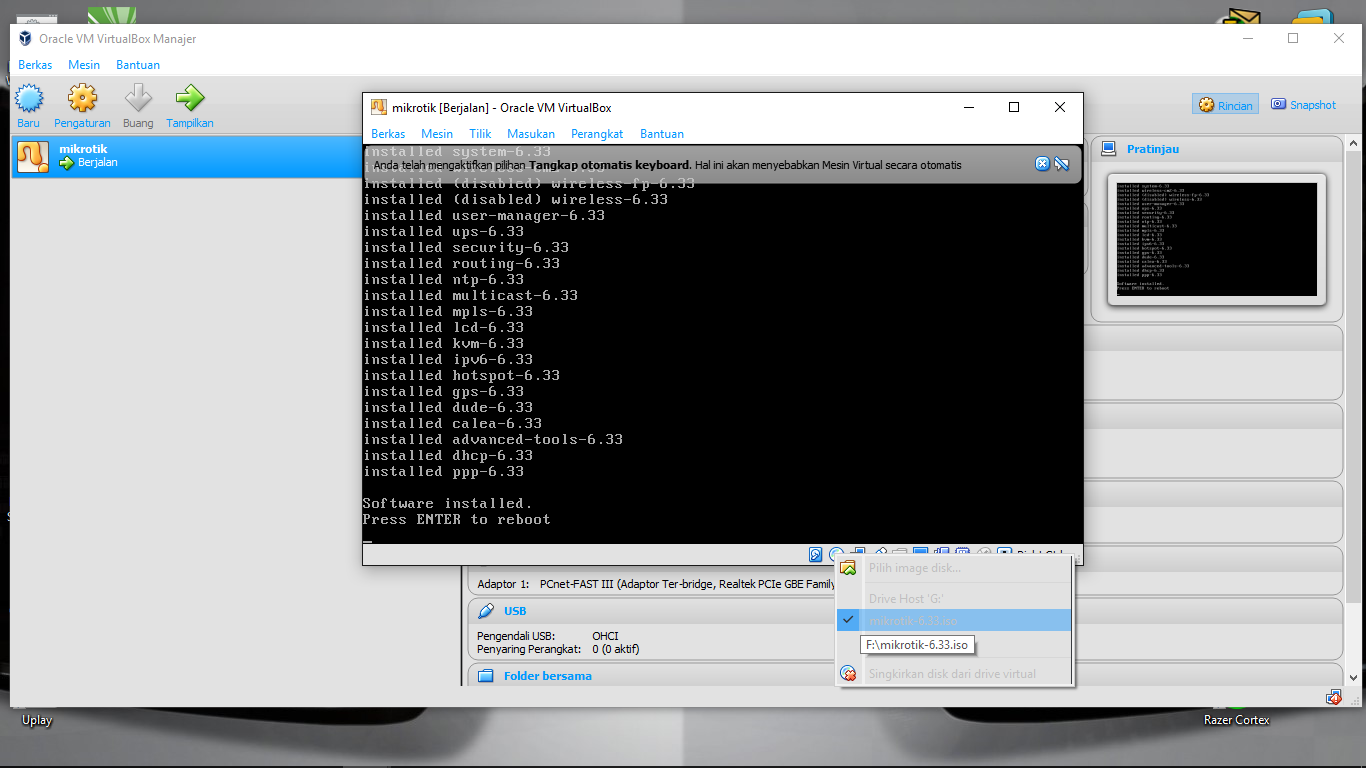Suppress future auto-capture keyboard warnings
Image resolution: width=1366 pixels, height=768 pixels.
click(x=1061, y=163)
